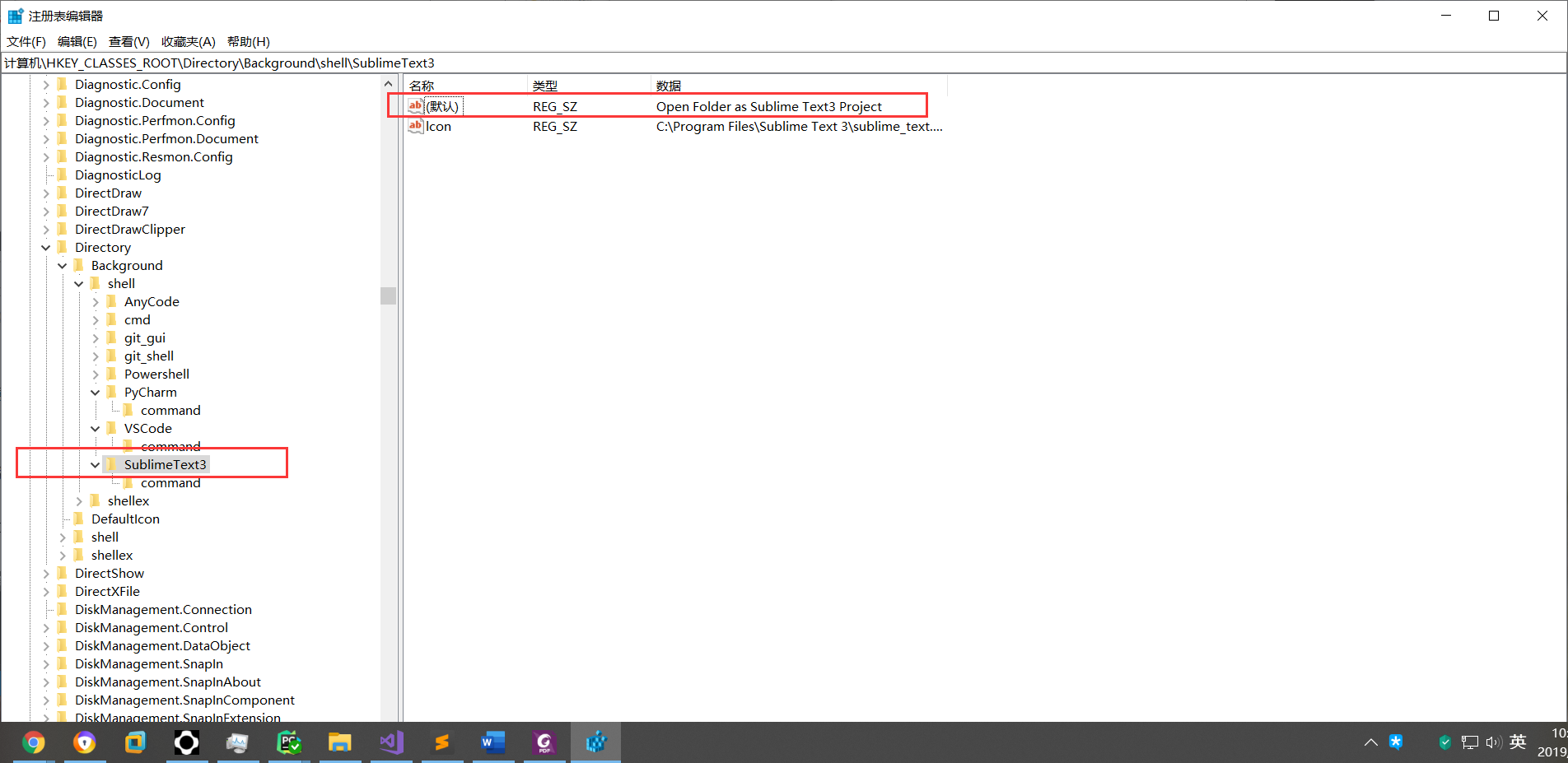Select the SublimeText3 key
The width and height of the screenshot is (1568, 763).
(165, 464)
